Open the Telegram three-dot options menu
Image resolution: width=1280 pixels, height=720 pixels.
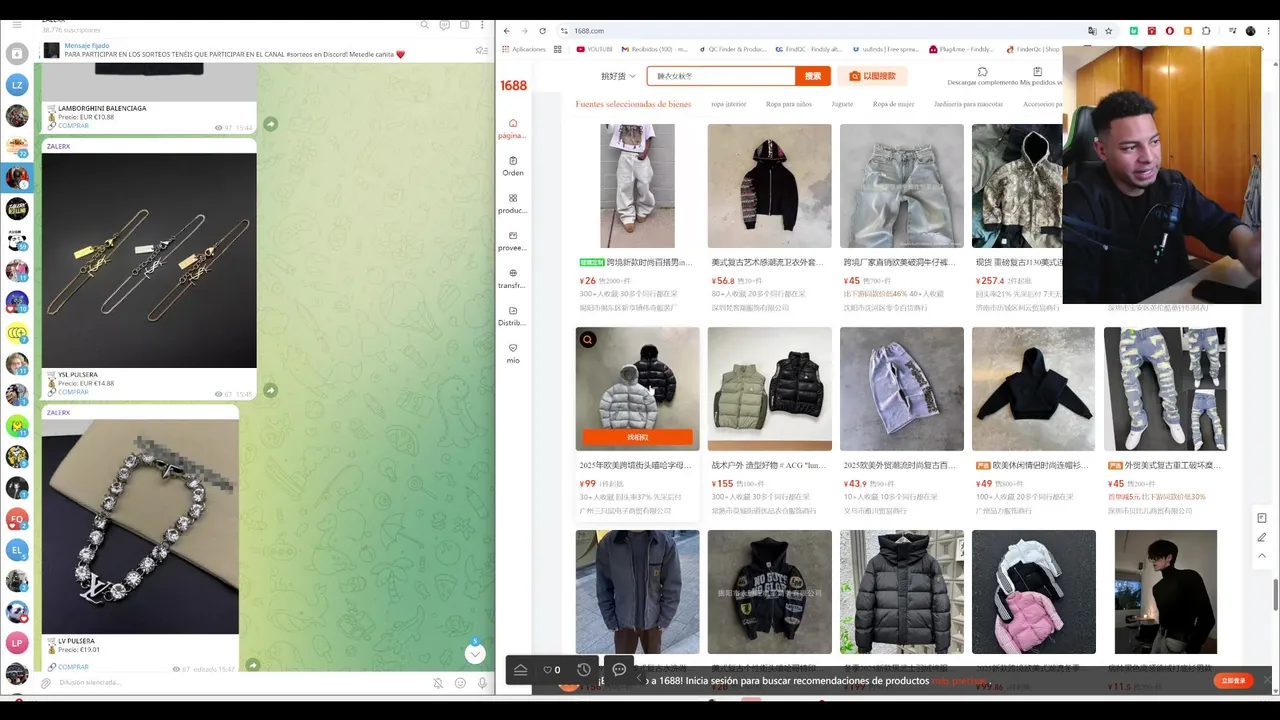point(482,25)
